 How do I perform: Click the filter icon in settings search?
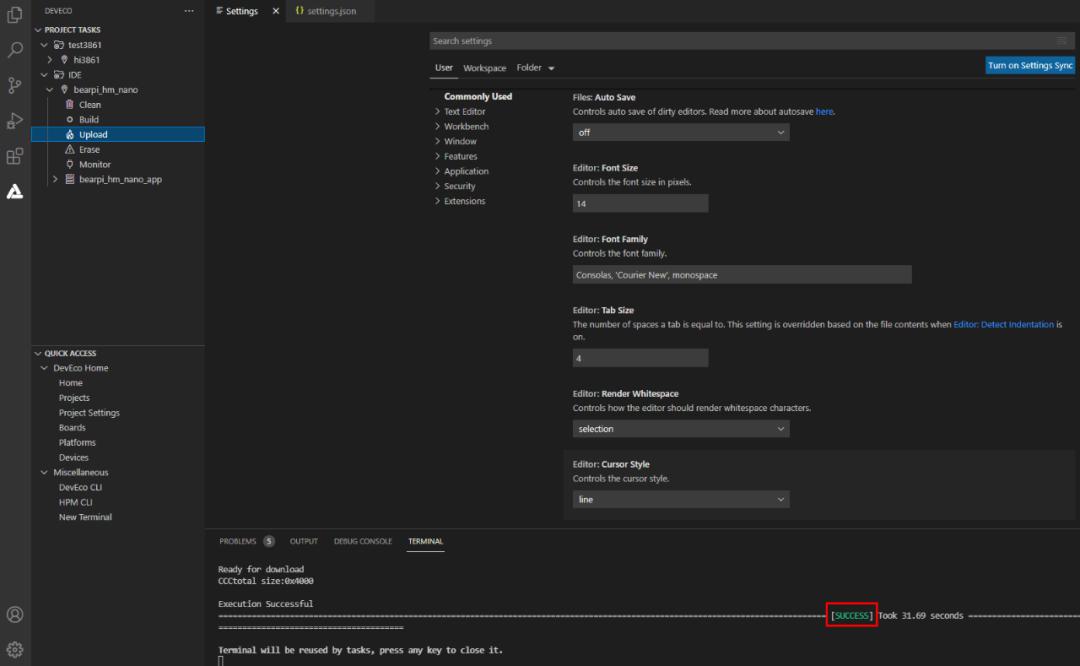pyautogui.click(x=1062, y=41)
